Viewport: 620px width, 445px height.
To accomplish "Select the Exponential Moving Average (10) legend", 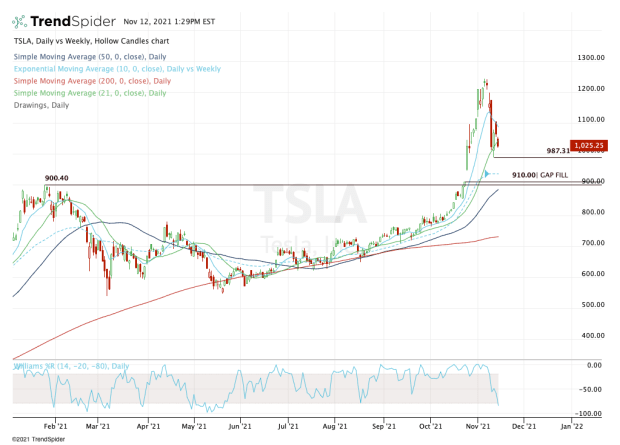I will click(117, 69).
